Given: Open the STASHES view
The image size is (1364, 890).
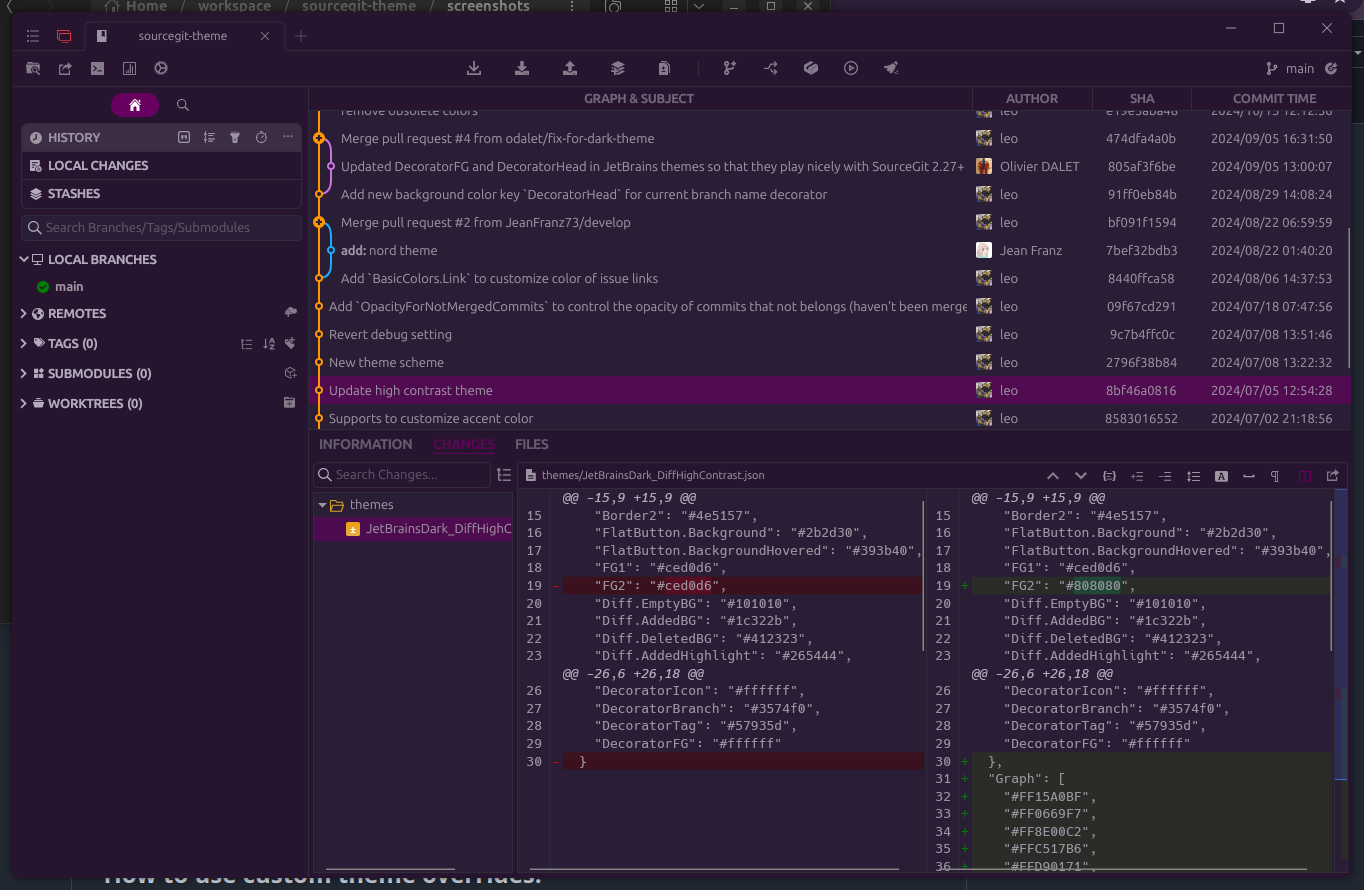Looking at the screenshot, I should pyautogui.click(x=74, y=194).
